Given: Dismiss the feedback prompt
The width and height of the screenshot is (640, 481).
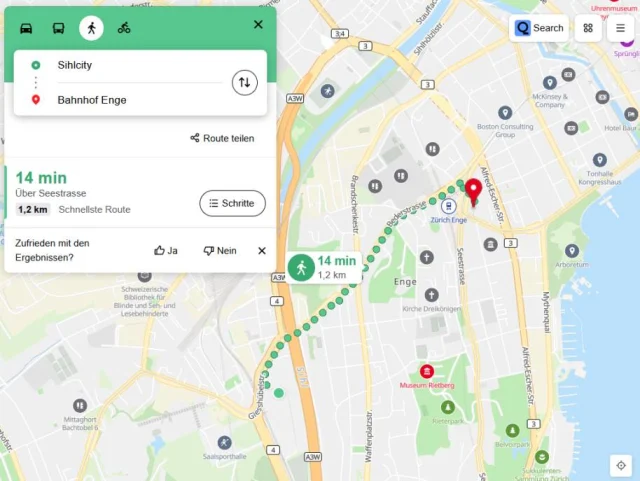Looking at the screenshot, I should (262, 251).
